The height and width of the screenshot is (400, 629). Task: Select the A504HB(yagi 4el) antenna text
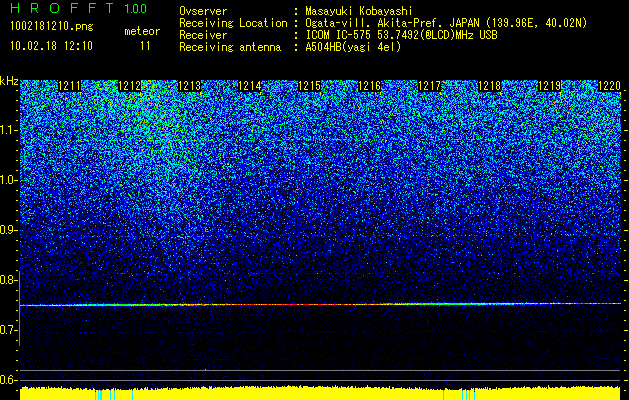coord(353,47)
